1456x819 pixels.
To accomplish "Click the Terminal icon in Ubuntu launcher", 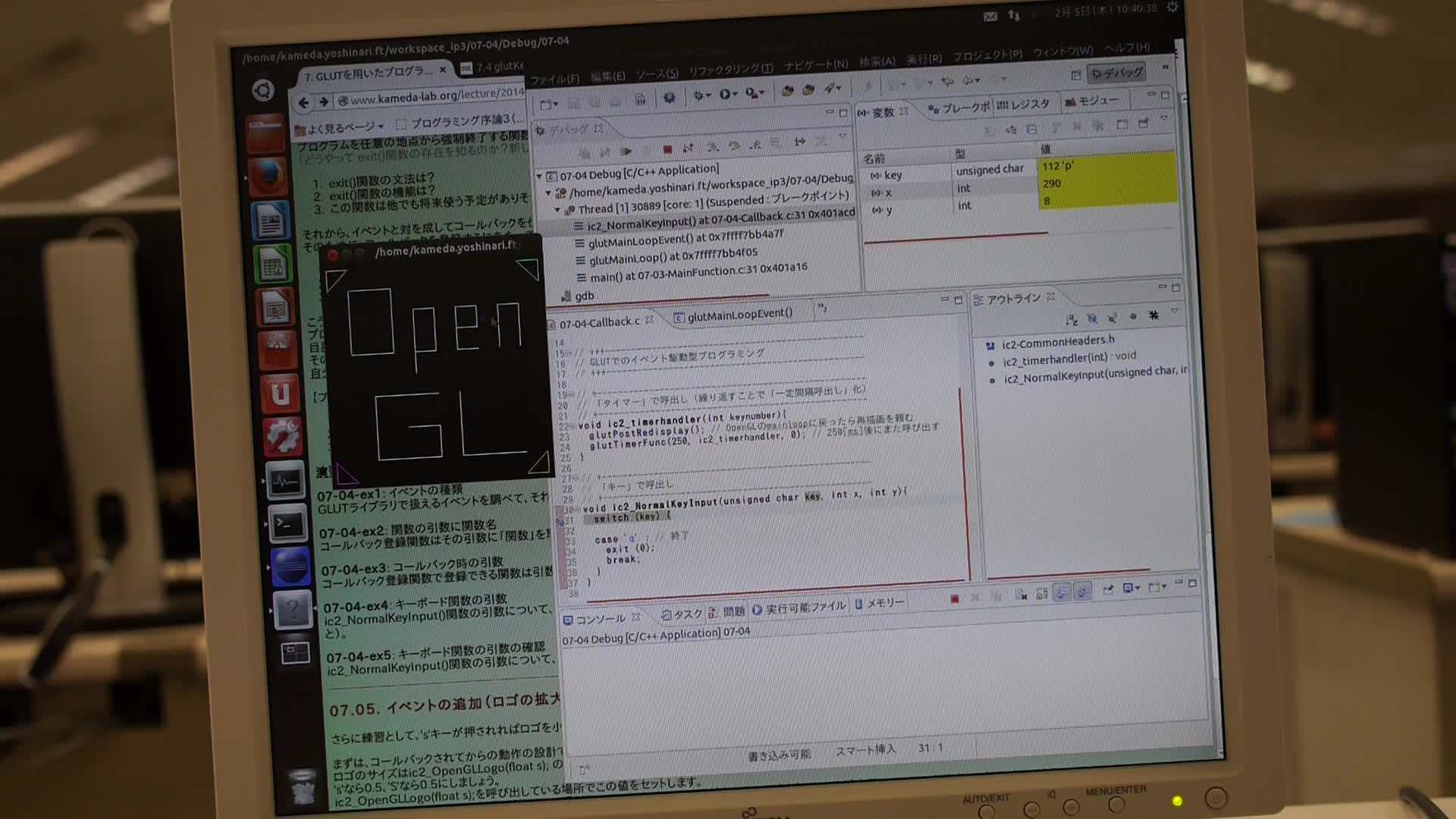I will 289,523.
